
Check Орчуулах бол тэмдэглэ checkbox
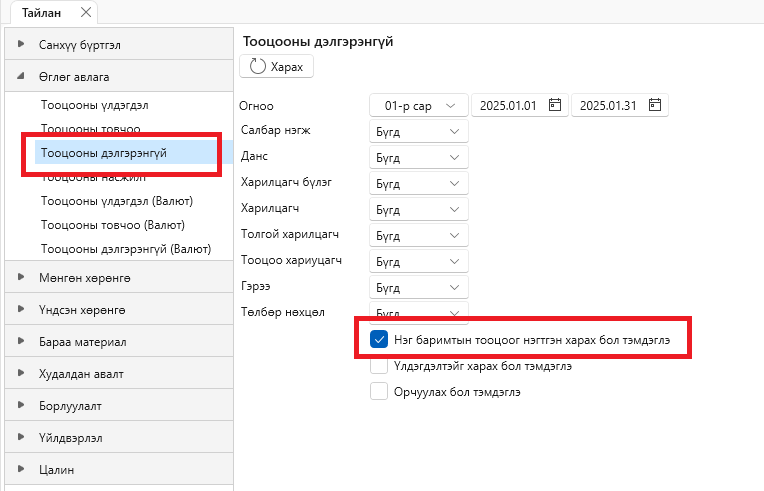pos(379,391)
